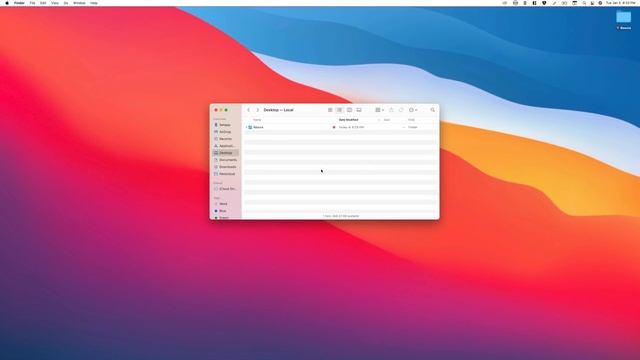Expand the folder row disclosure triangle

point(246,127)
